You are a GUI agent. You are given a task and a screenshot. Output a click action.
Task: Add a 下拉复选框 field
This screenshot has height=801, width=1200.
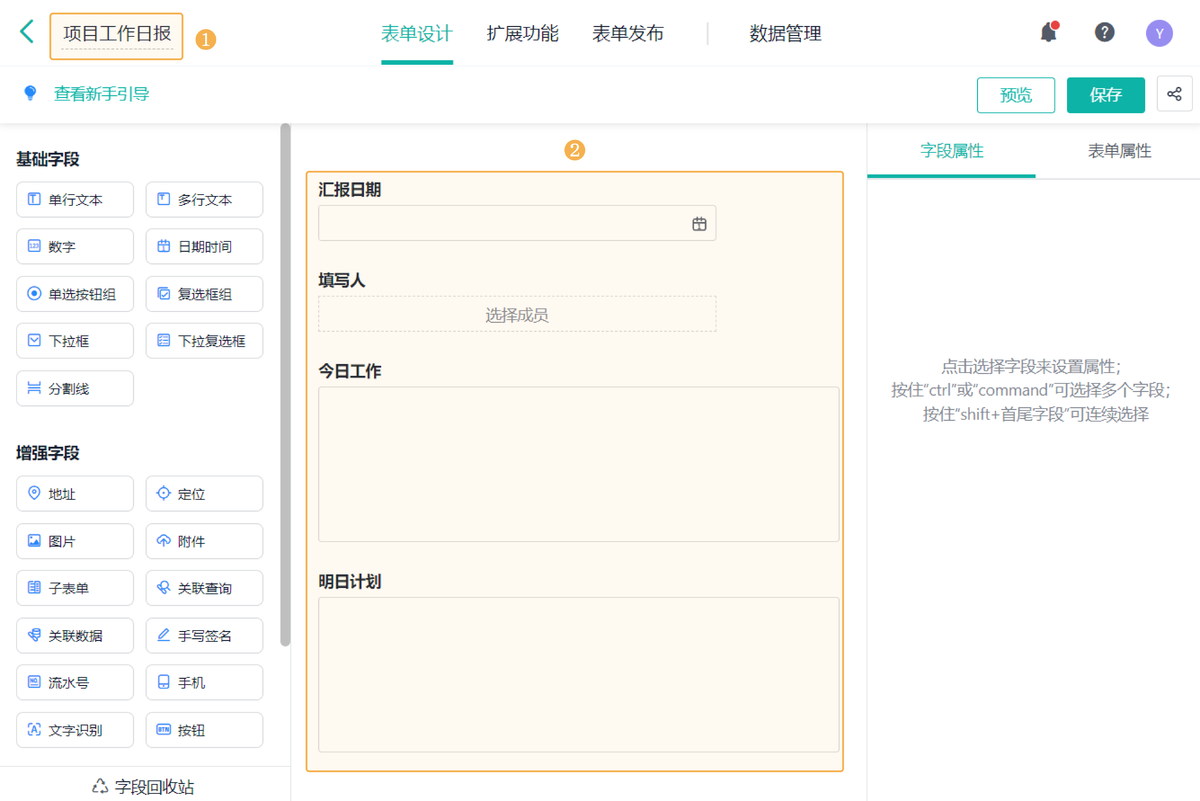point(204,341)
